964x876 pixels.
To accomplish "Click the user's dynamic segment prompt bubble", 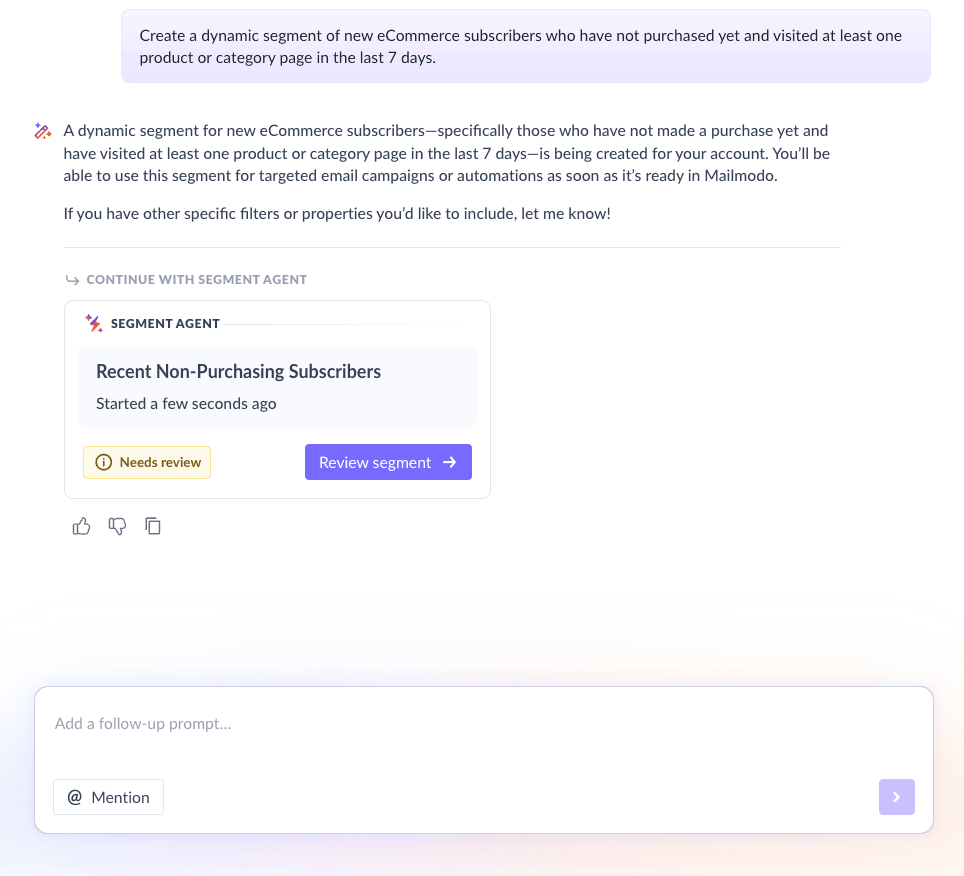I will tap(526, 46).
